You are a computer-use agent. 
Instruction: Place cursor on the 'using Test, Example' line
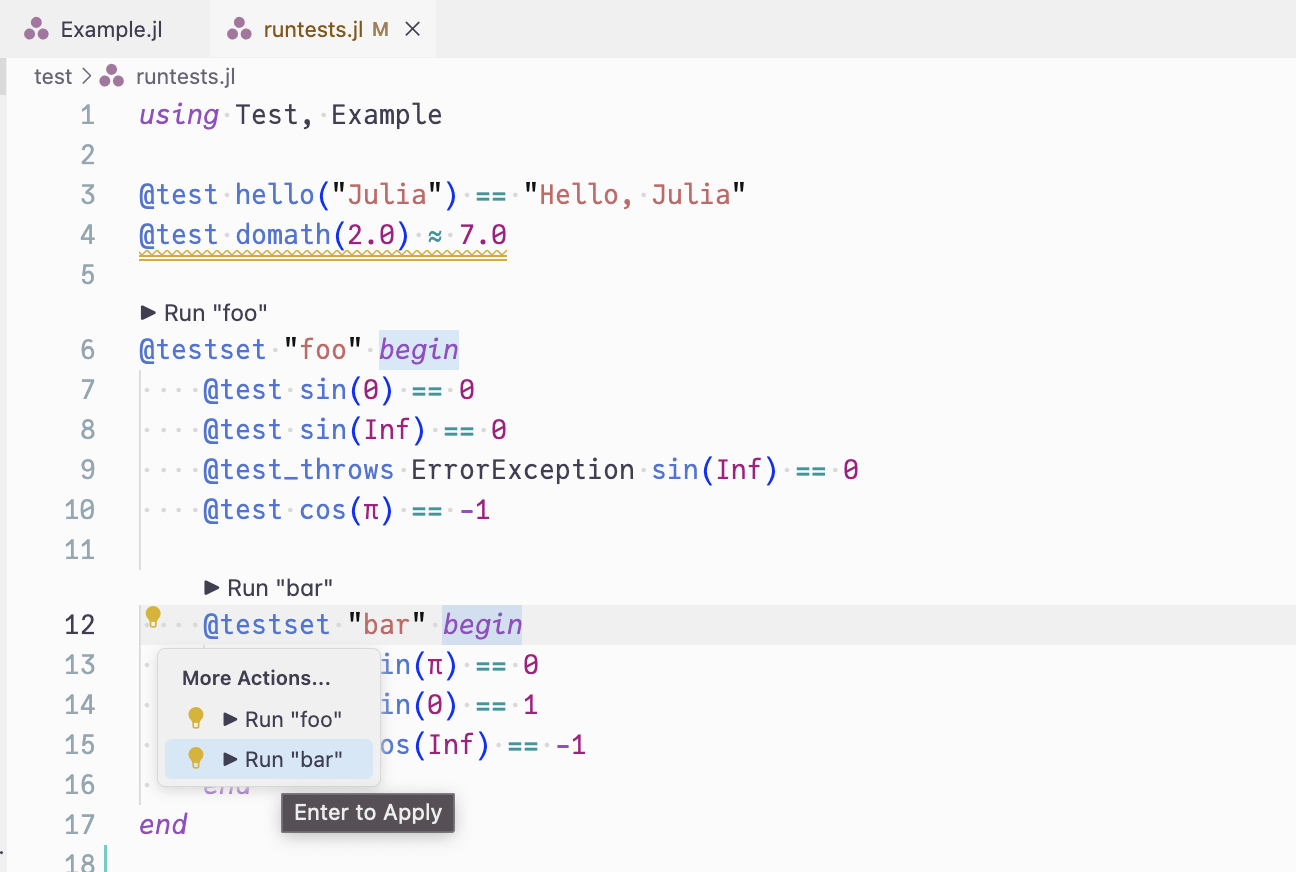coord(290,114)
